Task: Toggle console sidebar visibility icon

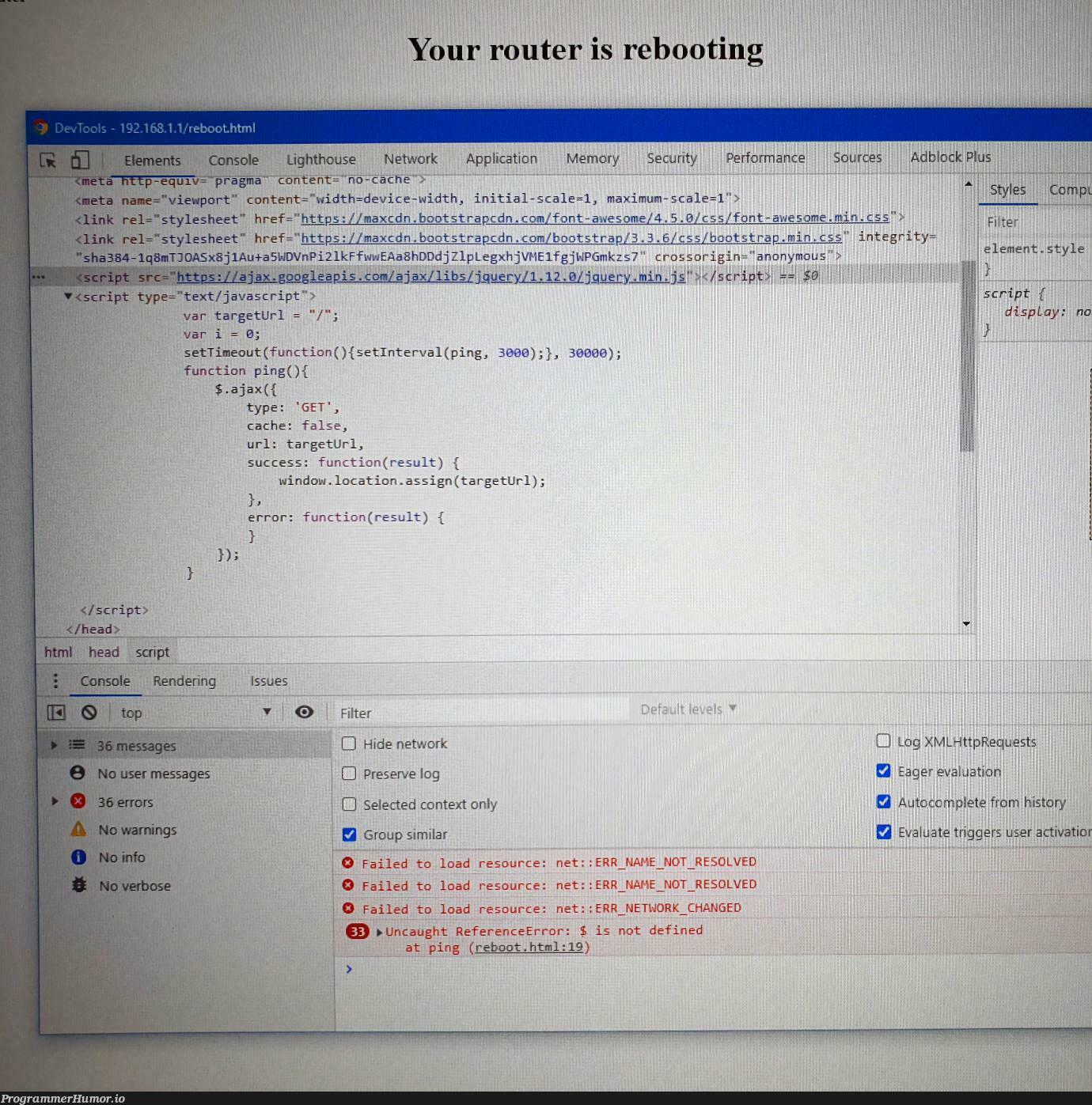Action: tap(56, 713)
